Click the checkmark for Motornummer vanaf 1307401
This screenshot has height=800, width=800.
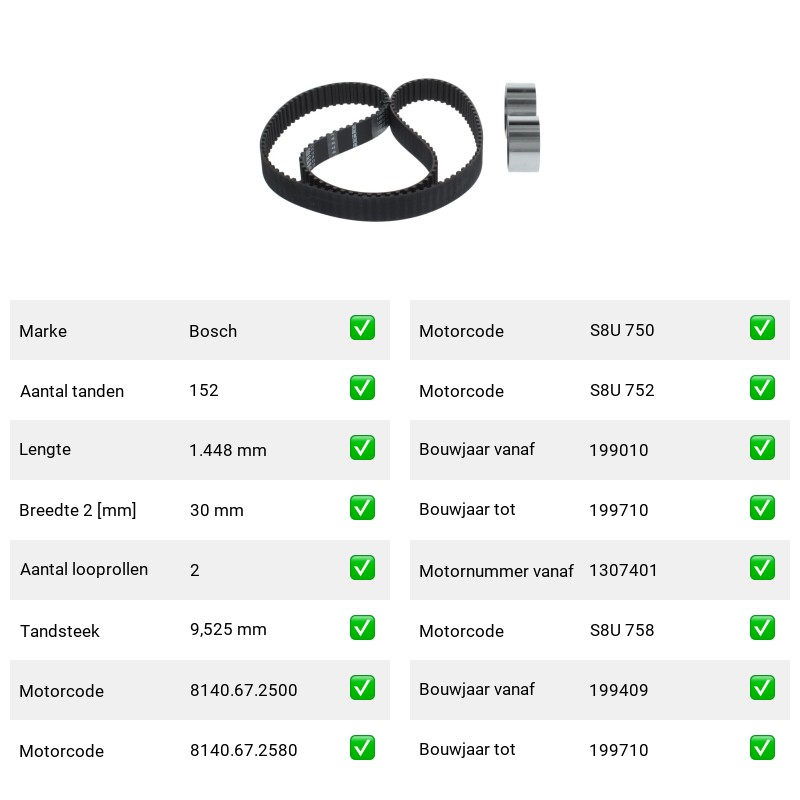(762, 568)
